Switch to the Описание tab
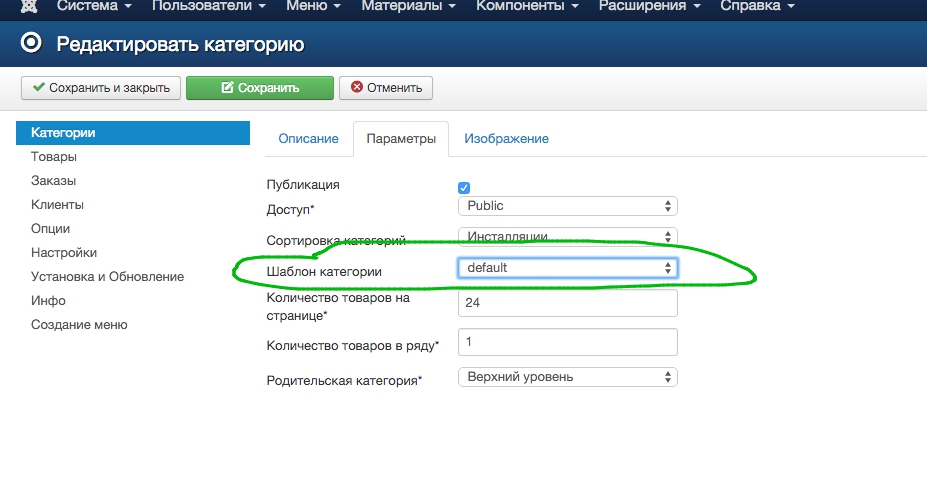The image size is (927, 495). (x=308, y=139)
